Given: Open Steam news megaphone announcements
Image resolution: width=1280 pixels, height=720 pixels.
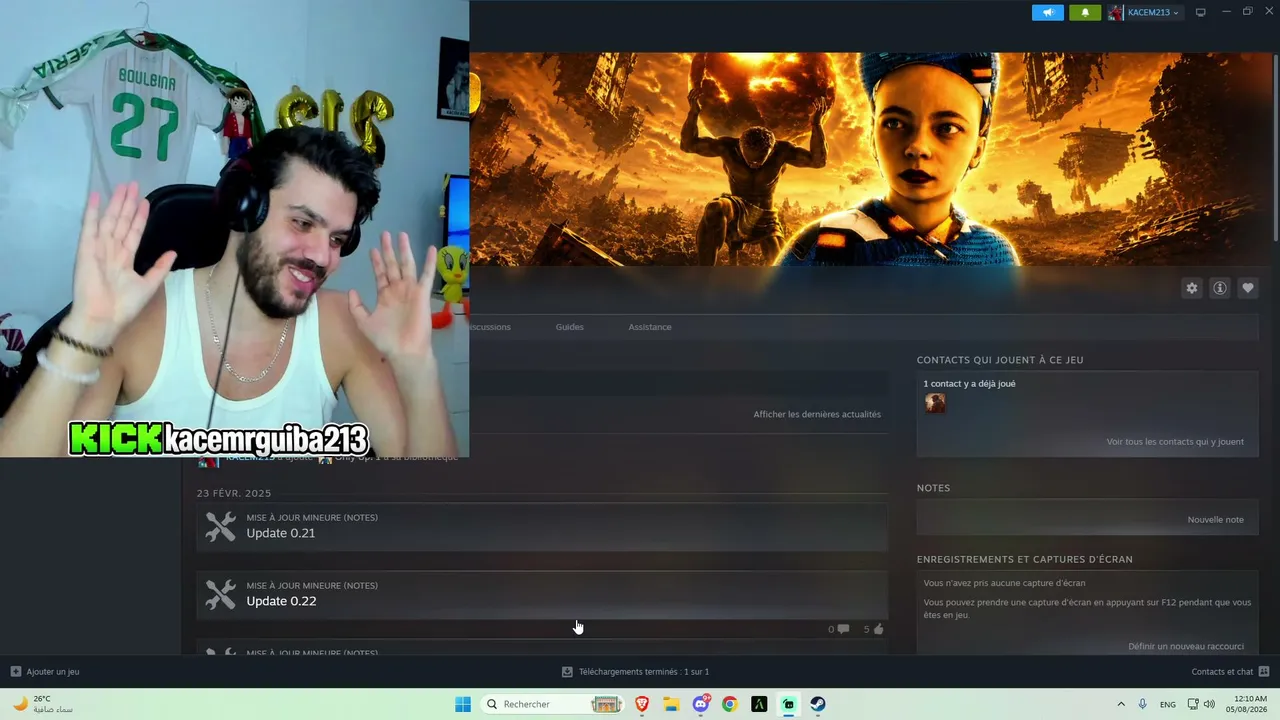Looking at the screenshot, I should click(1047, 12).
